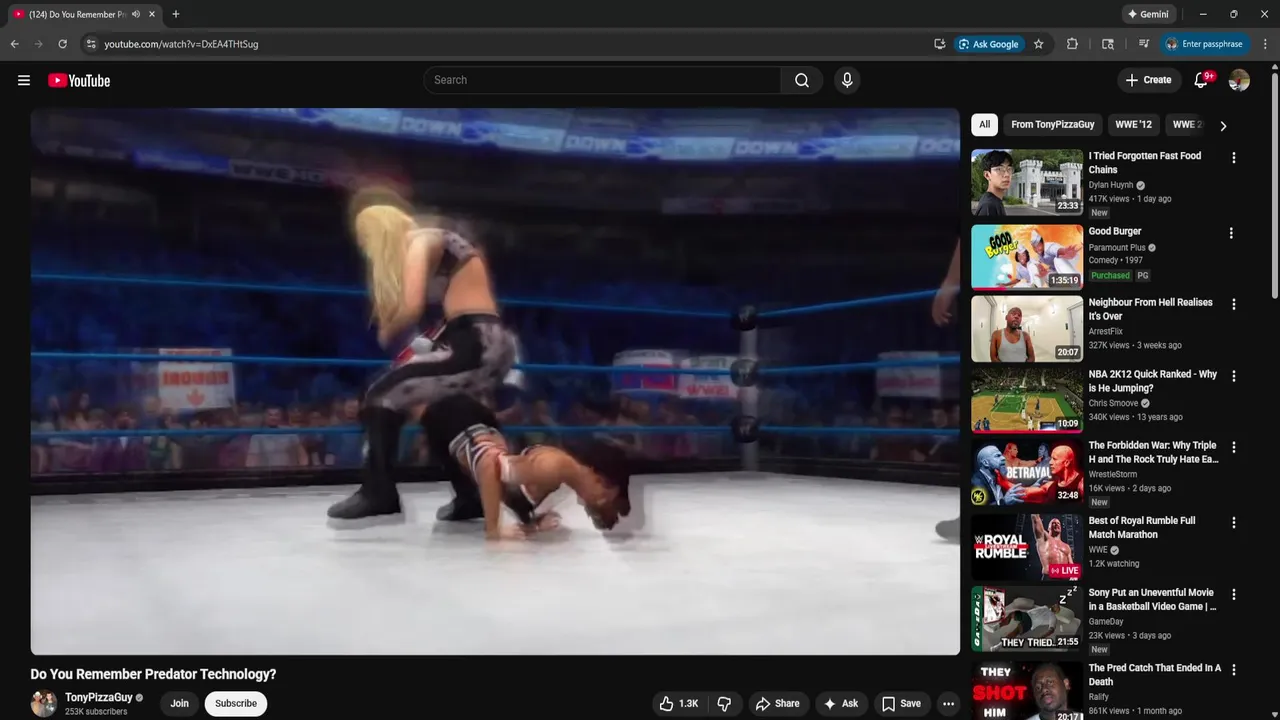Viewport: 1280px width, 720px height.
Task: Open Royal Rumble live stream thumbnail
Action: [x=1027, y=547]
